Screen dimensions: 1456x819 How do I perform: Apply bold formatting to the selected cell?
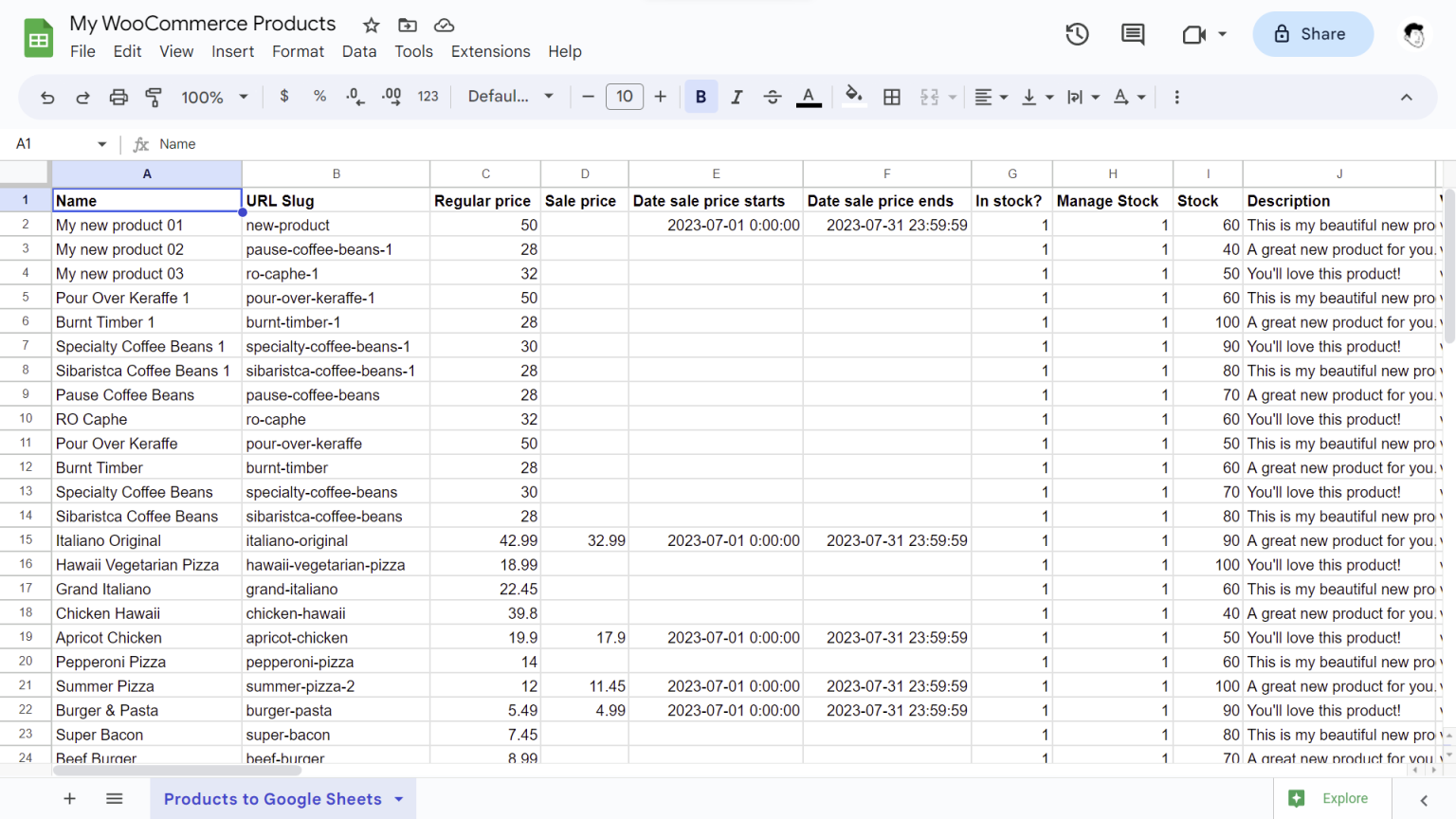[x=701, y=97]
